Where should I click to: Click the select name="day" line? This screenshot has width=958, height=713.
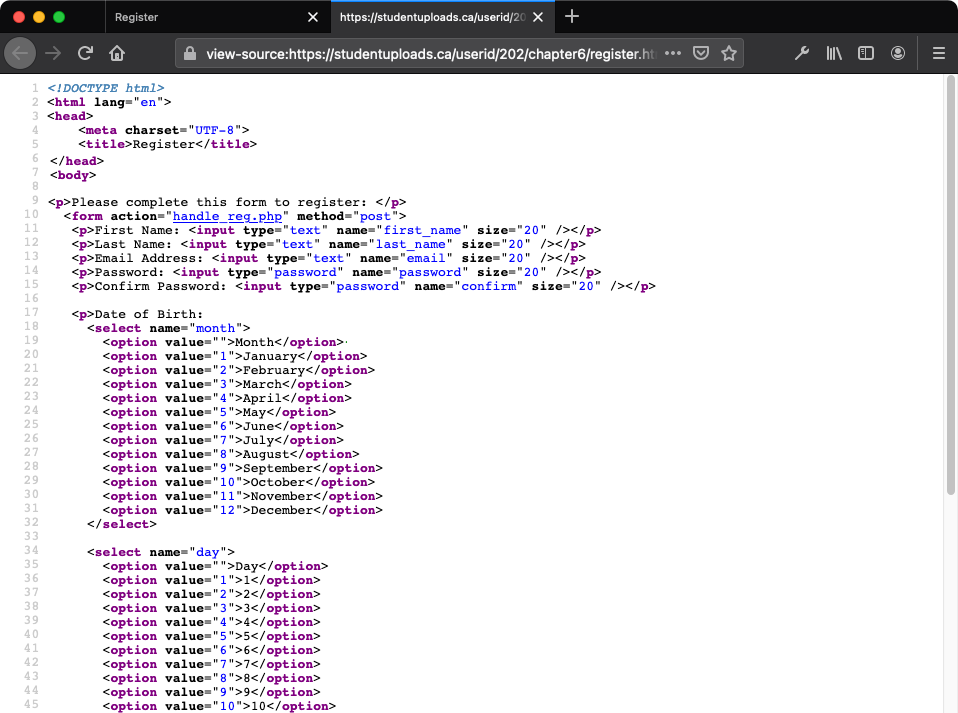[x=161, y=552]
